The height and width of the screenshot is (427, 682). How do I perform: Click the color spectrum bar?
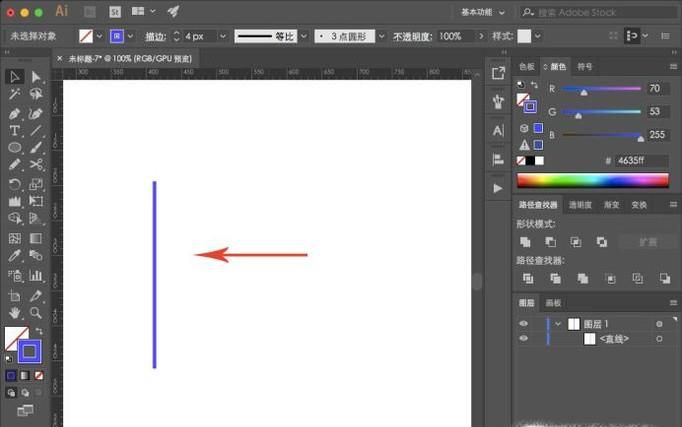[x=592, y=180]
